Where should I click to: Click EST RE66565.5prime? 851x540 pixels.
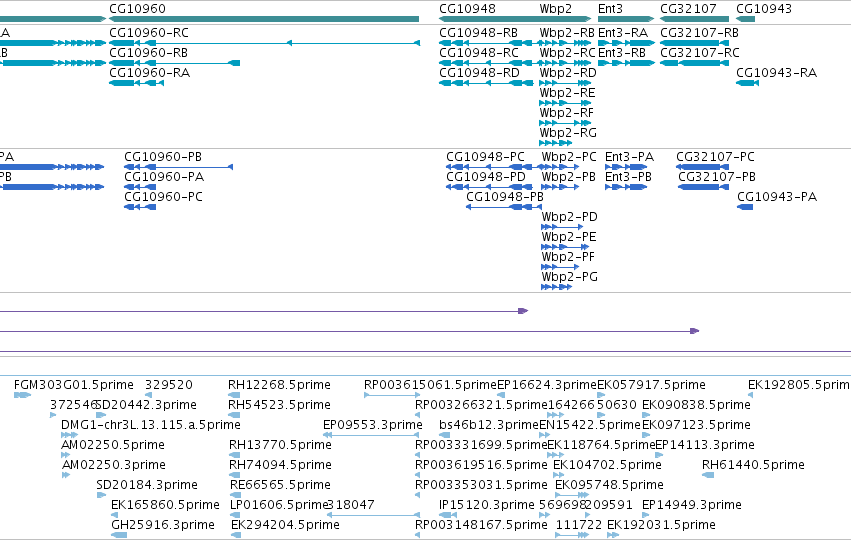pos(235,495)
